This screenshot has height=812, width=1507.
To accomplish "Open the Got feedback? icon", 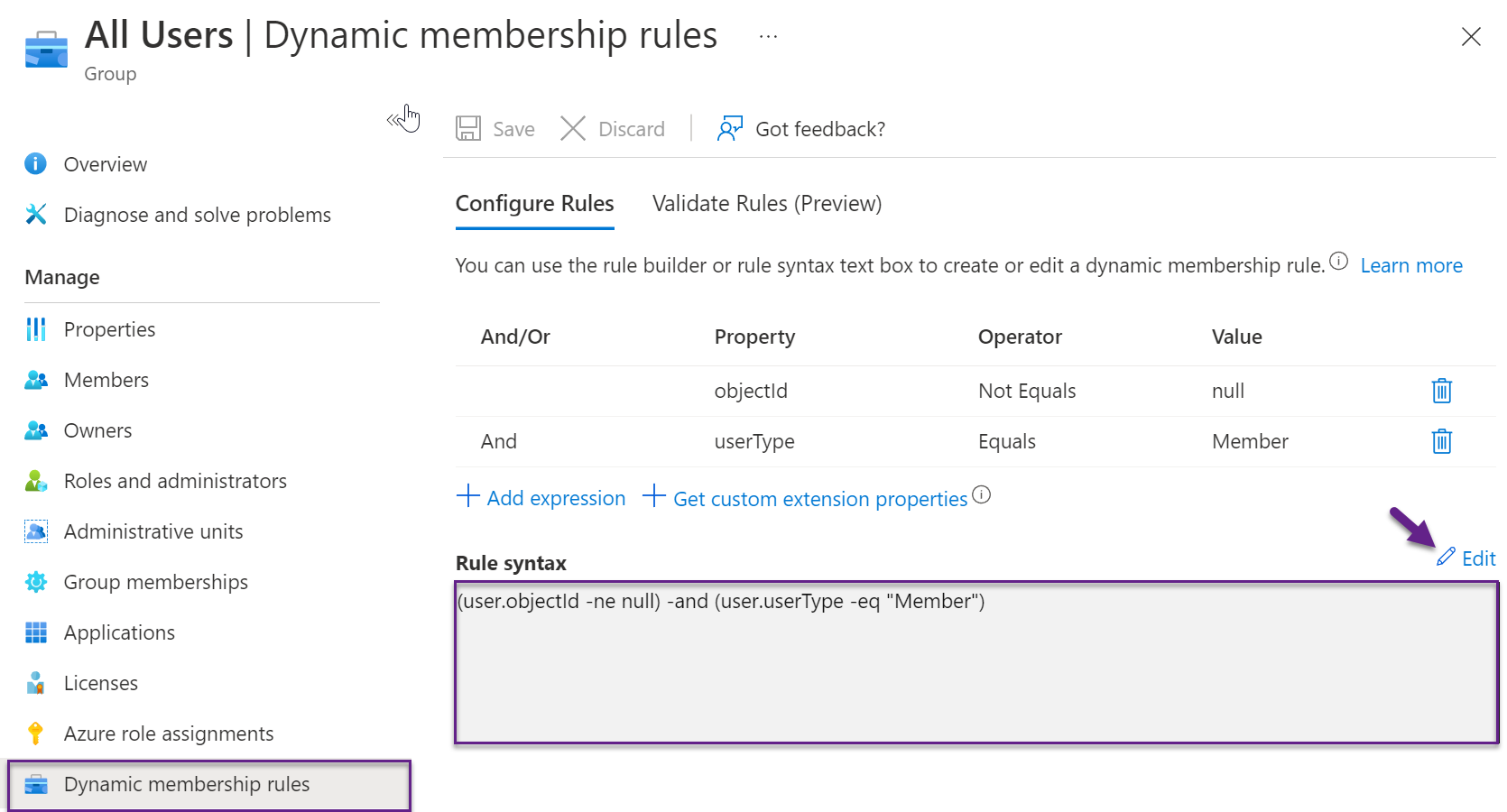I will [x=730, y=128].
